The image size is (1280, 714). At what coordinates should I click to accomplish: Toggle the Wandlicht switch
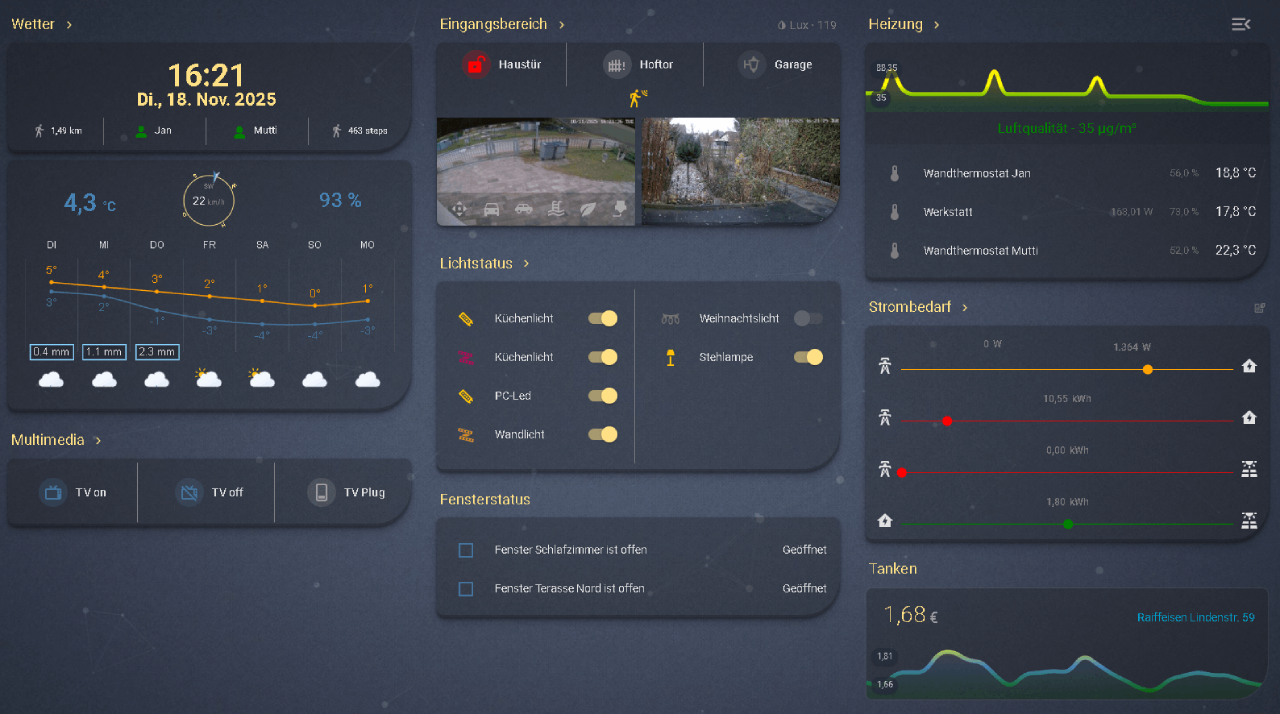pos(603,434)
